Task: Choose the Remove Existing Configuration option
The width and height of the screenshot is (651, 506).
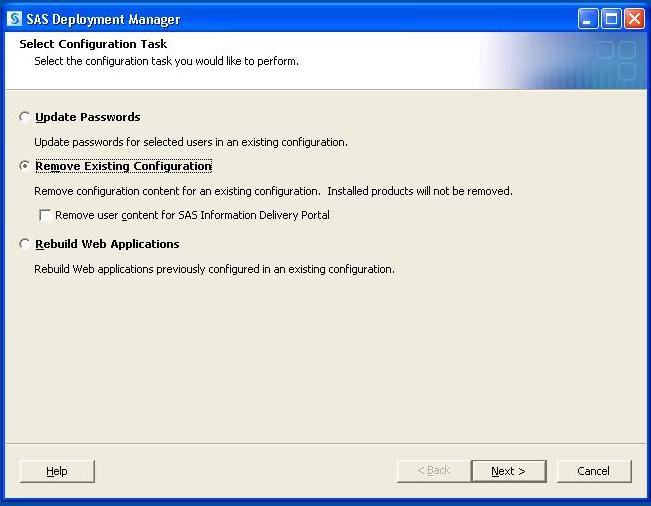Action: 25,166
